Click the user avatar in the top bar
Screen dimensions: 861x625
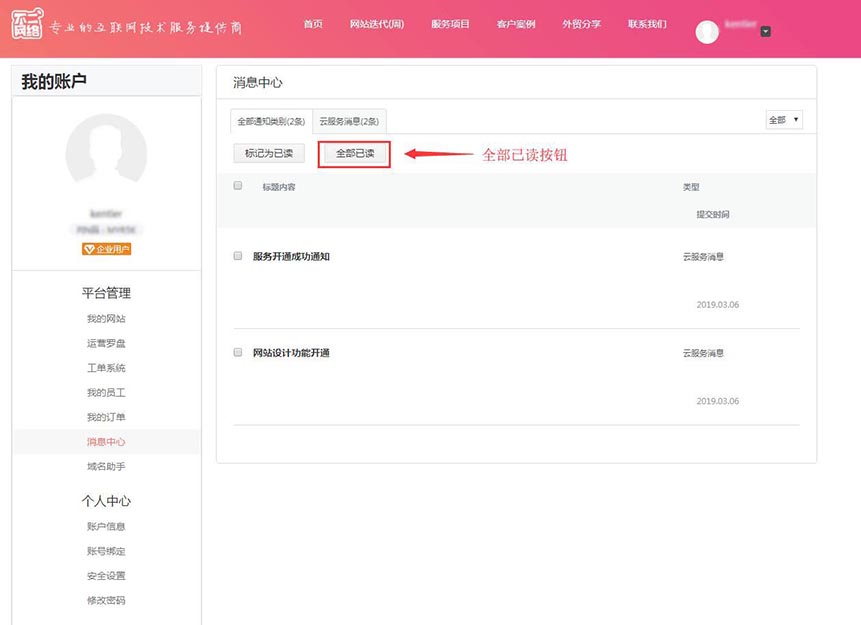pyautogui.click(x=707, y=32)
